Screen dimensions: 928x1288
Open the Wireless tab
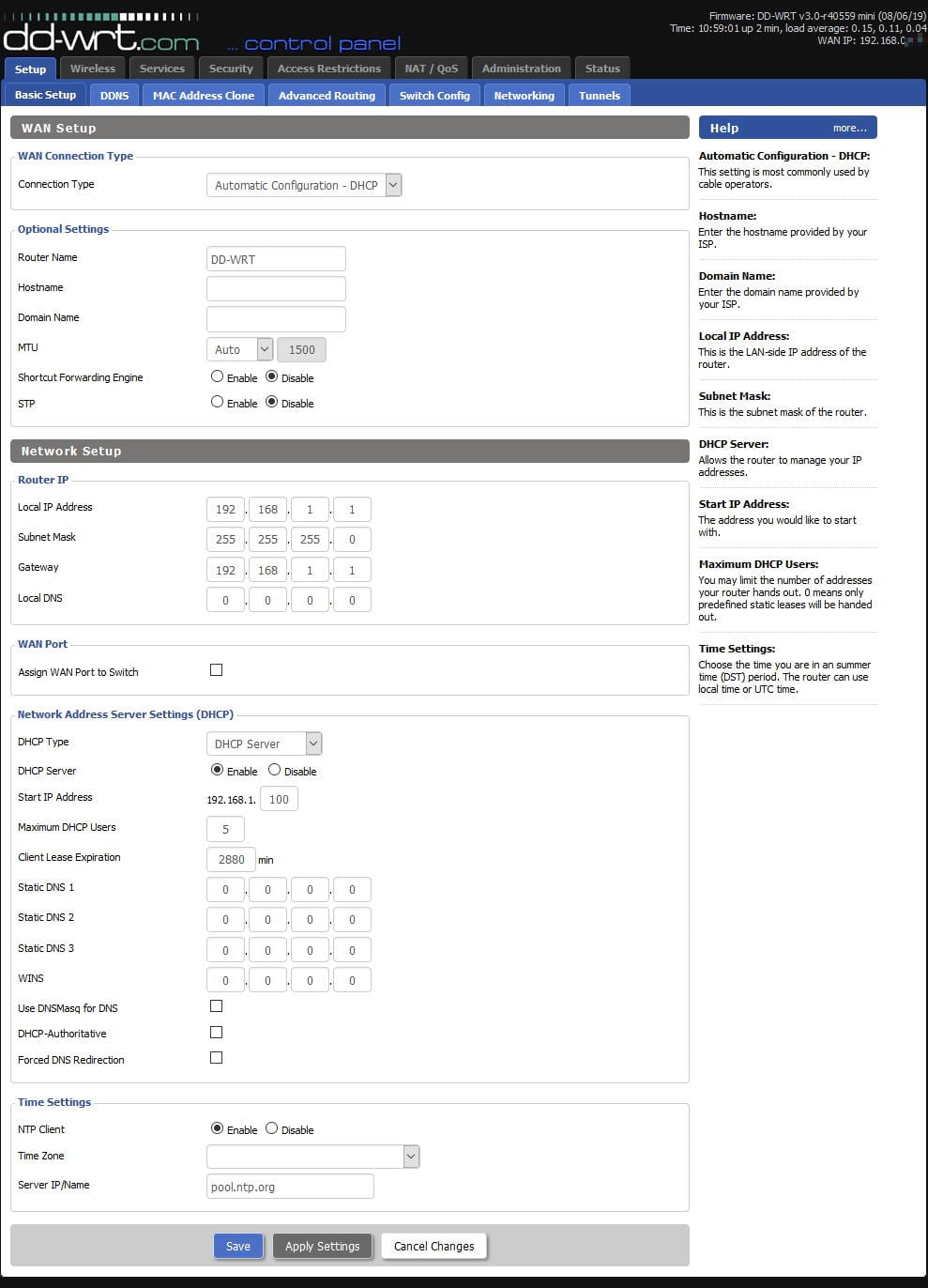point(93,68)
